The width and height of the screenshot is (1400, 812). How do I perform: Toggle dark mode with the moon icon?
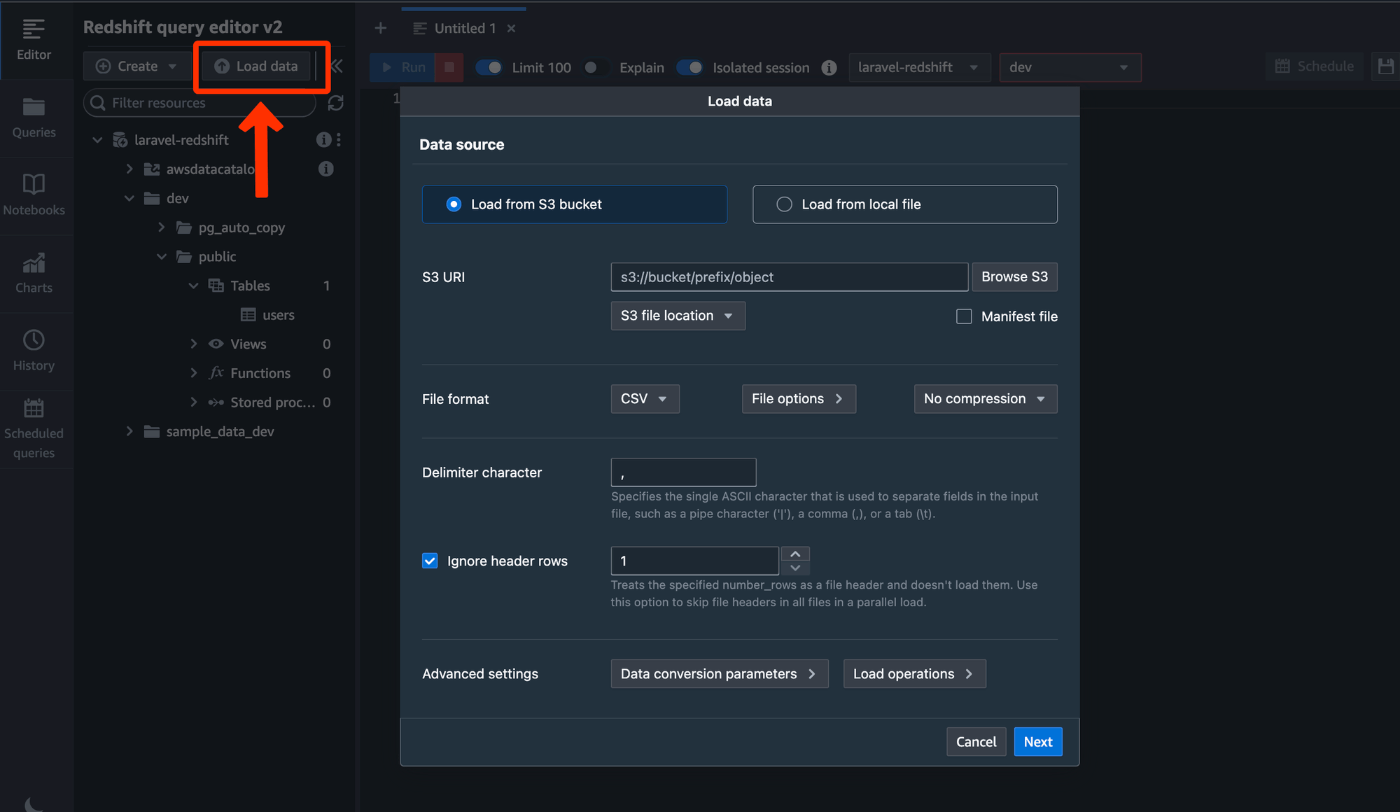33,803
